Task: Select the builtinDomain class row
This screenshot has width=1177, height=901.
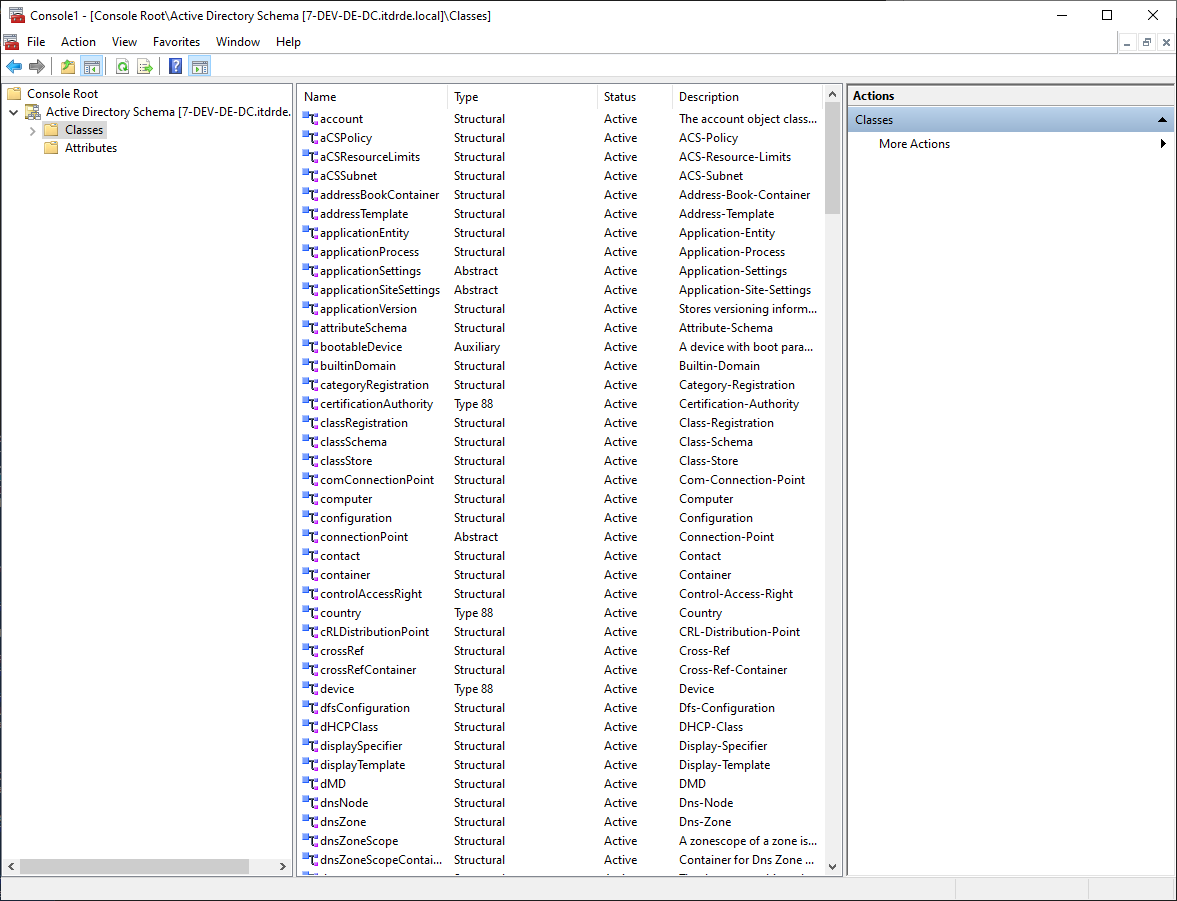Action: click(561, 366)
